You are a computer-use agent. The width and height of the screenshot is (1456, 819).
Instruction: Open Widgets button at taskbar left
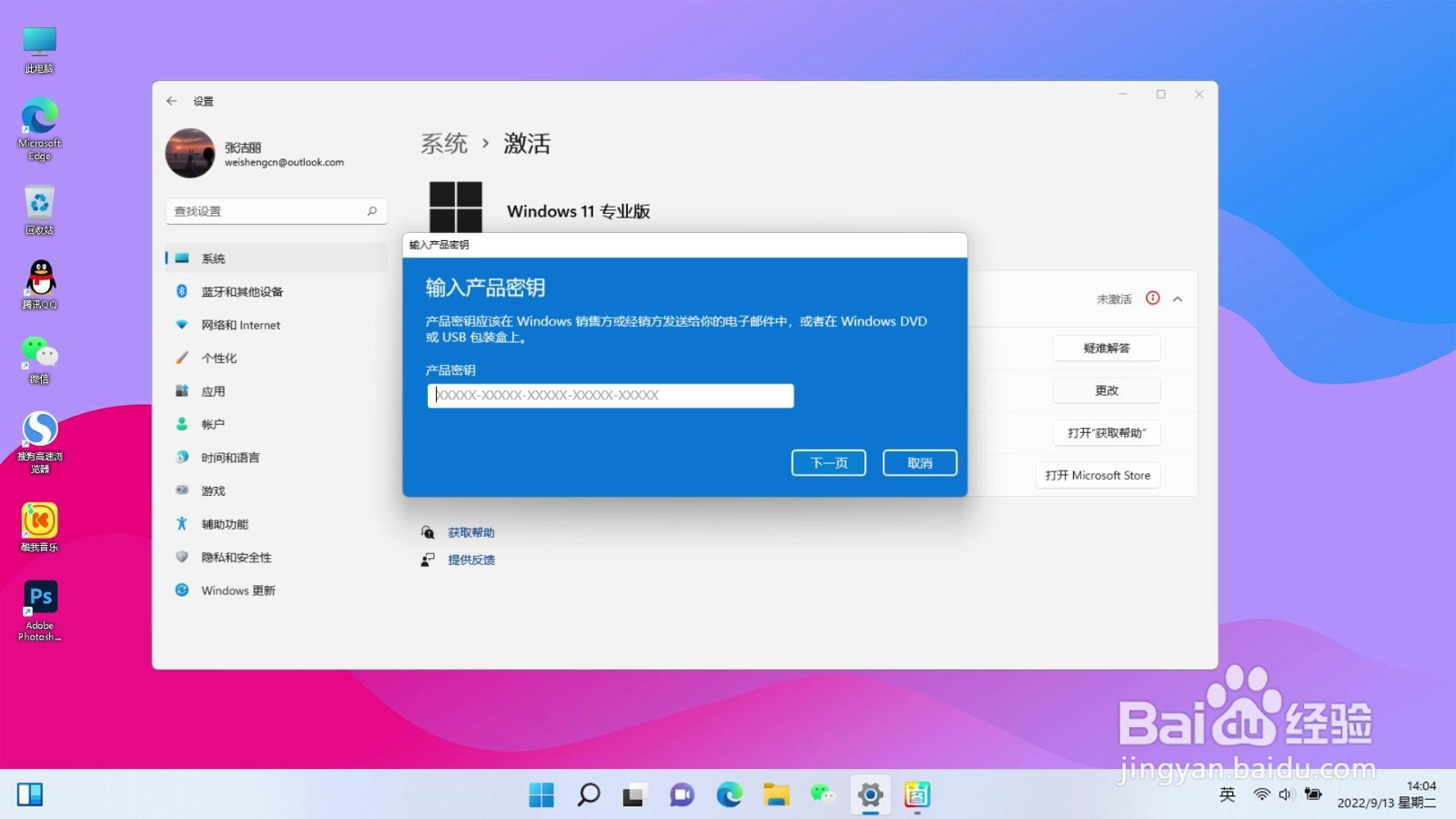coord(30,794)
